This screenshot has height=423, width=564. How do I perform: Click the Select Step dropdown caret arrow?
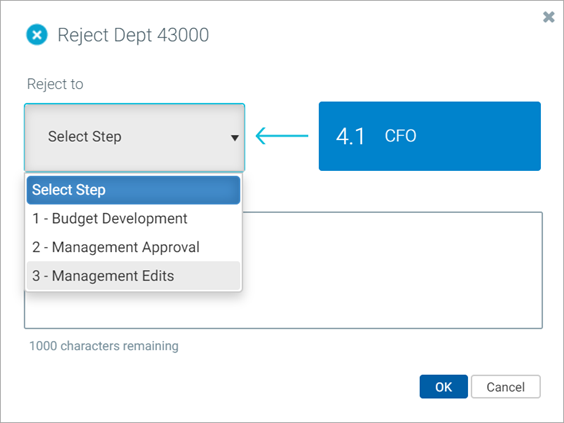[235, 137]
